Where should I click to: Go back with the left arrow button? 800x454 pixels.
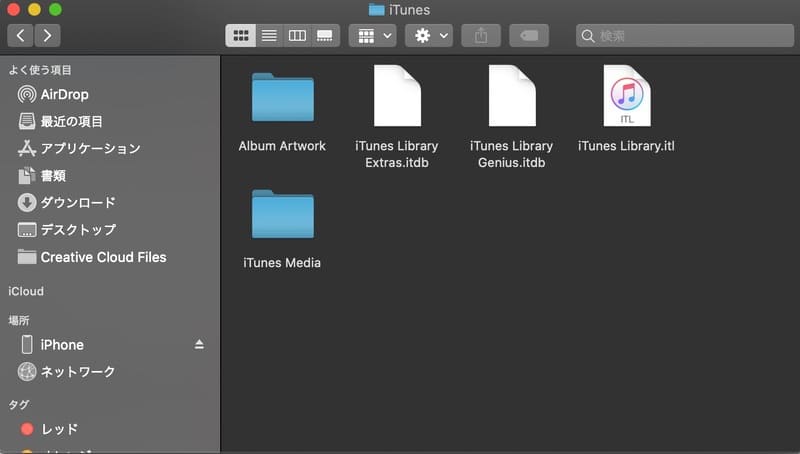click(x=21, y=35)
